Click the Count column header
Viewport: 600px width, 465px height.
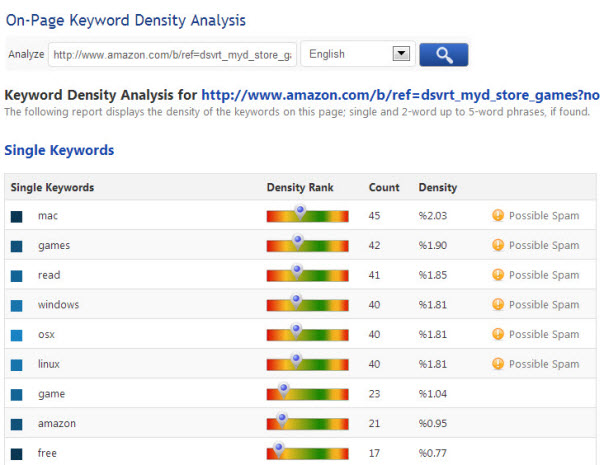coord(384,187)
